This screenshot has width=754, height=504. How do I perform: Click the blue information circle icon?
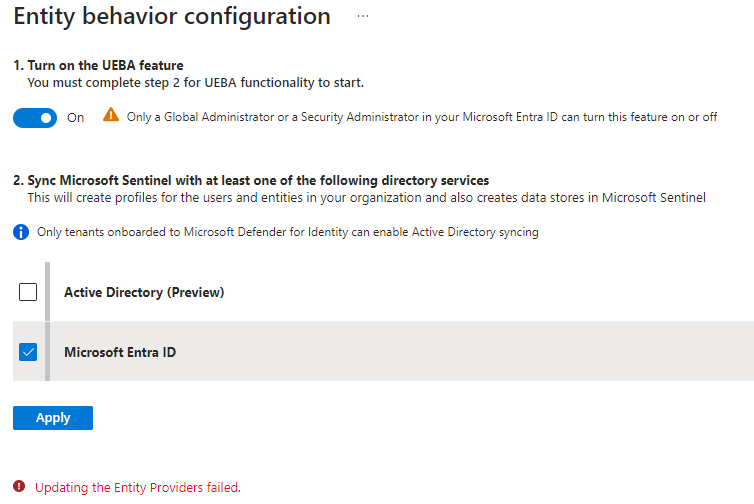[21, 232]
